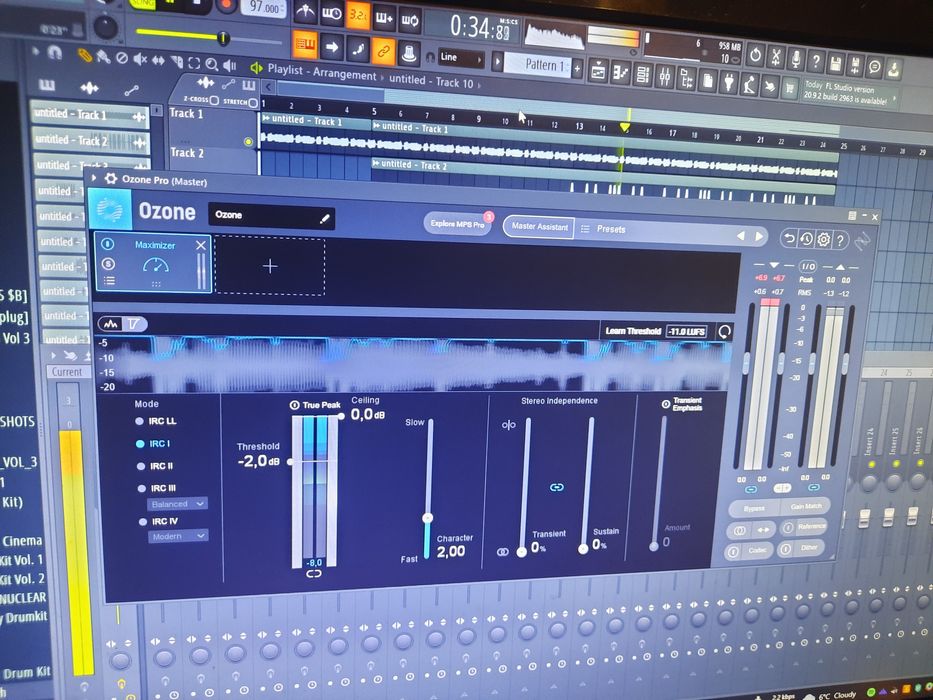
Task: Select the playlist magnet snap icon
Action: [x=54, y=53]
